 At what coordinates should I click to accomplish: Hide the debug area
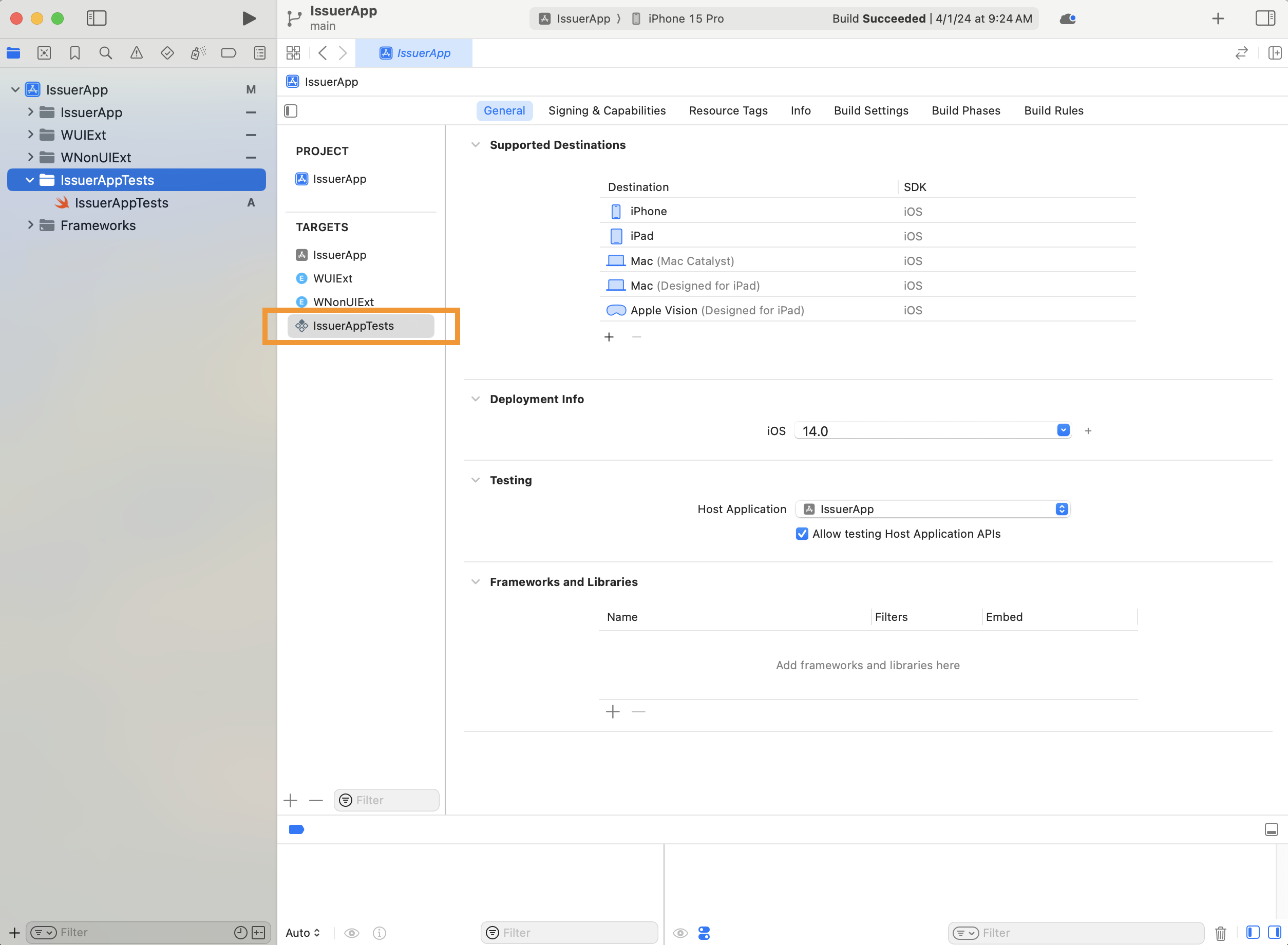click(x=1271, y=829)
